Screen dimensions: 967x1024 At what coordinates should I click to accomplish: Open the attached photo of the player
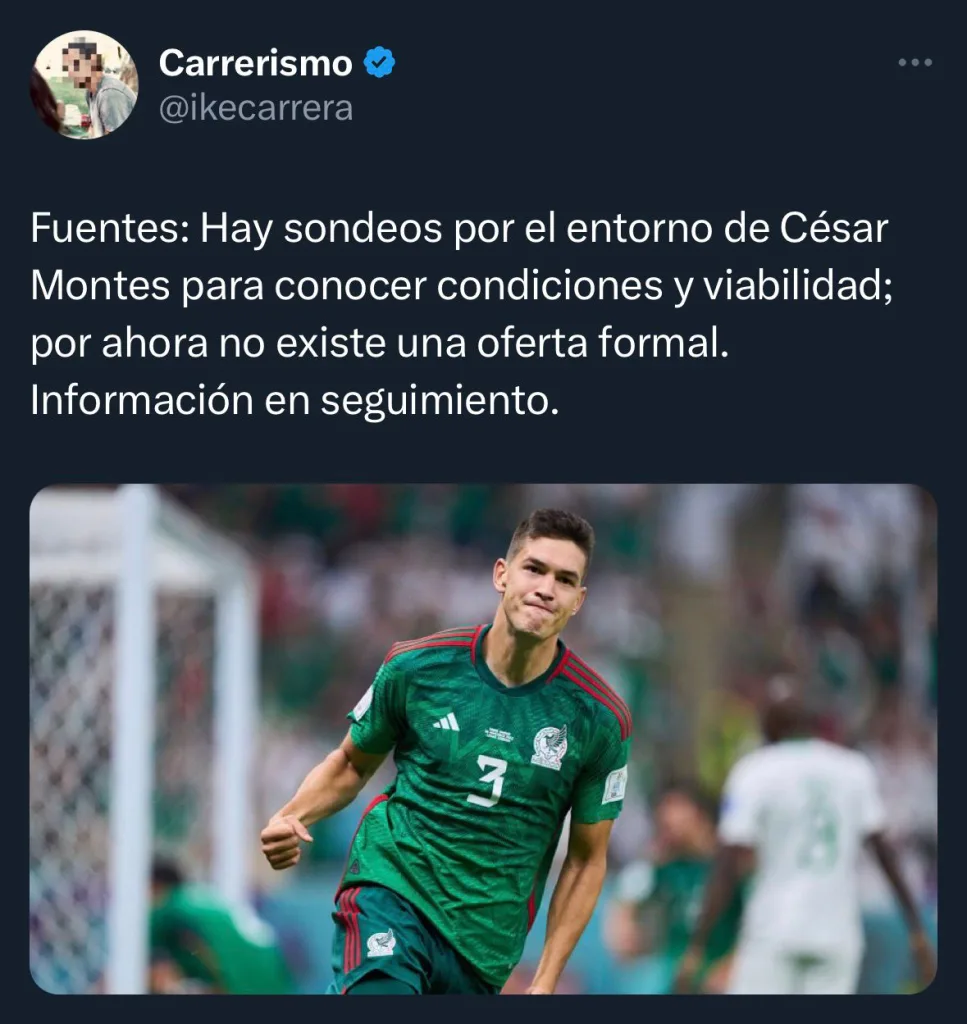coord(483,739)
